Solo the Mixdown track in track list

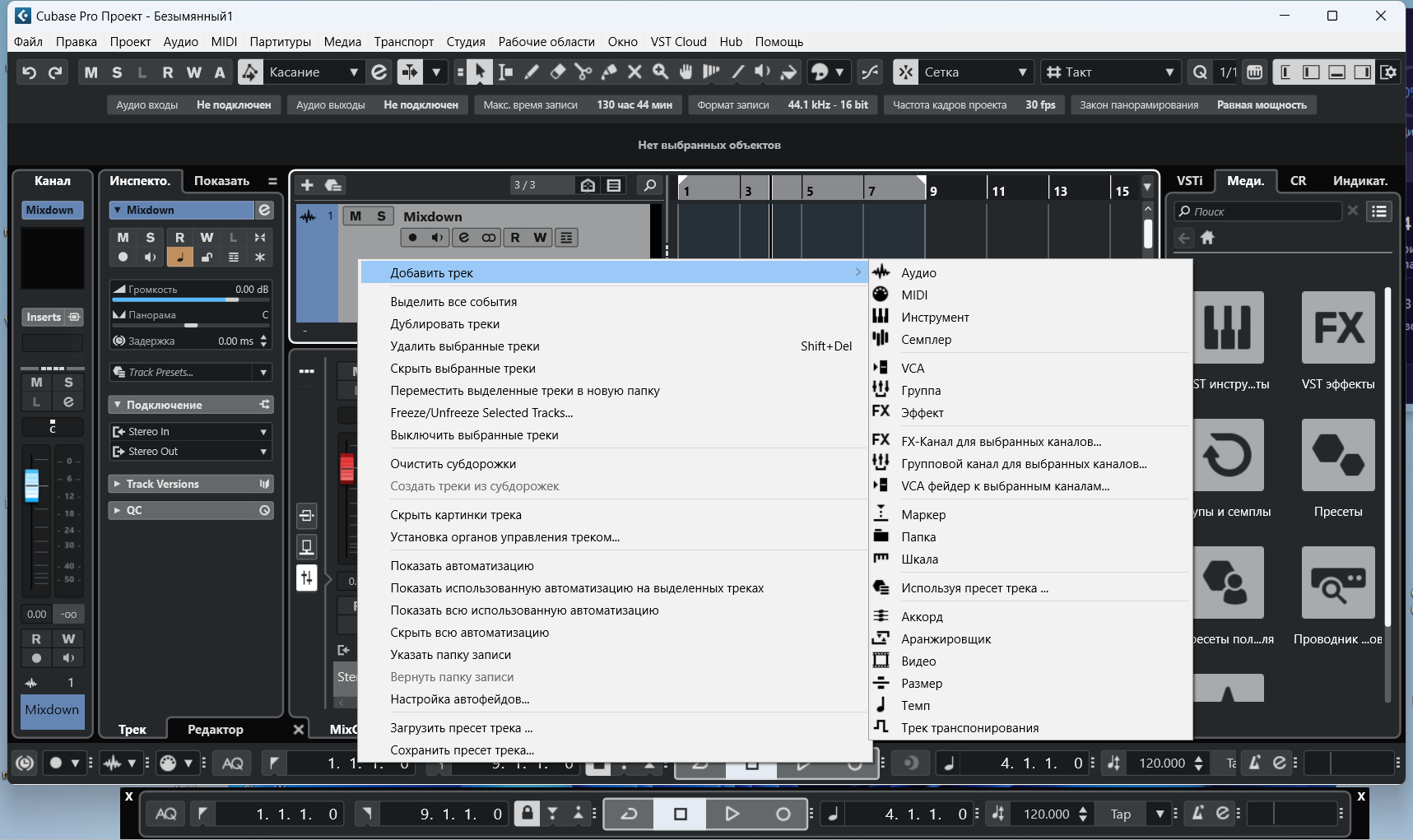[381, 216]
